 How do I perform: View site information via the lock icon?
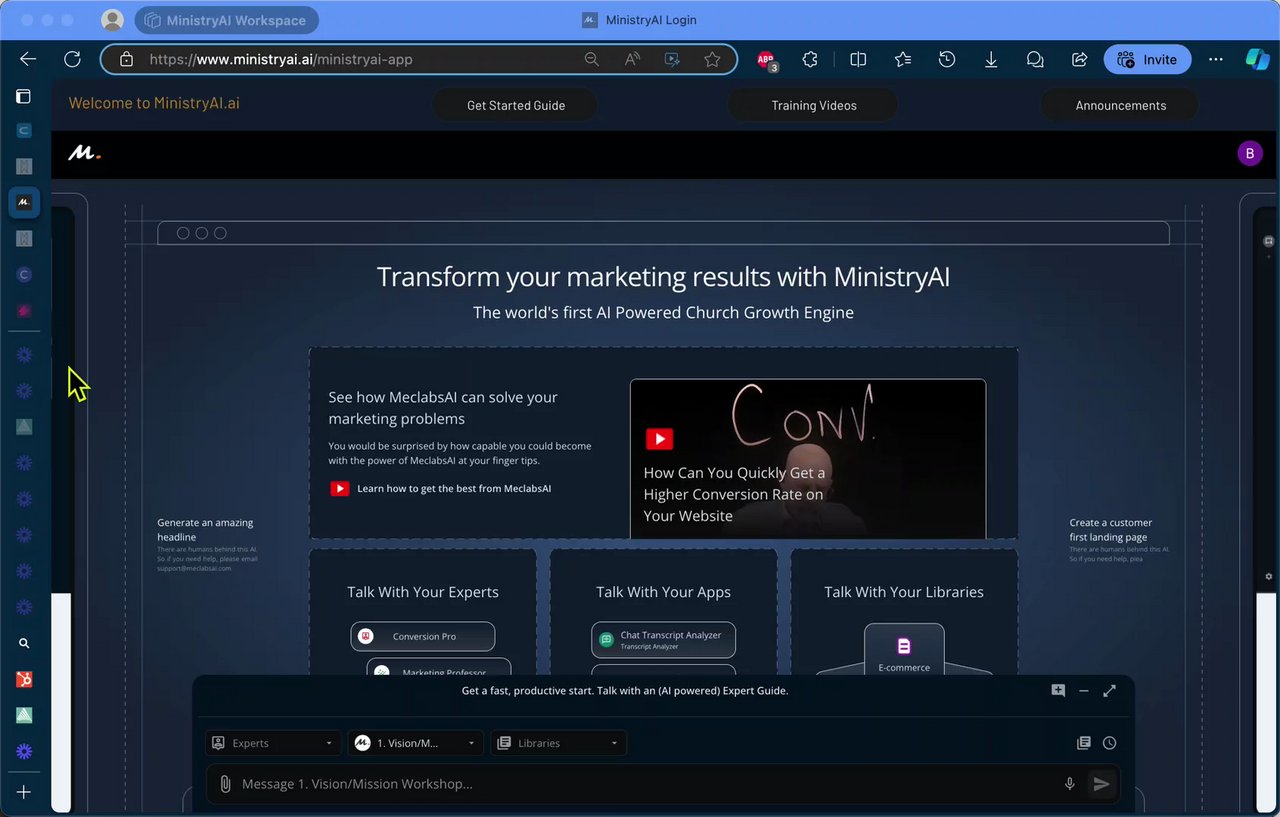tap(126, 59)
